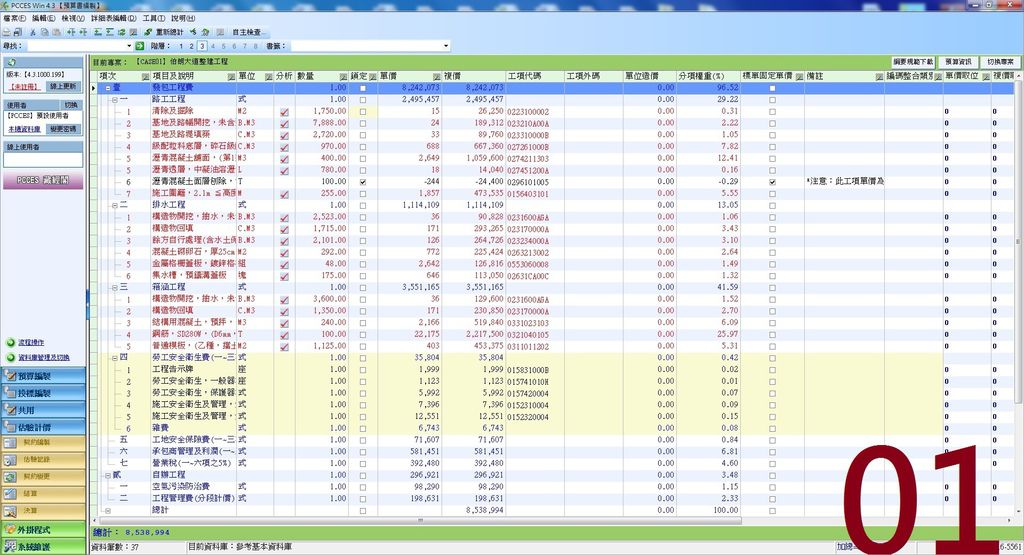The width and height of the screenshot is (1024, 555).
Task: Click the 自主檢查 self-check toolbar button
Action: pos(246,32)
